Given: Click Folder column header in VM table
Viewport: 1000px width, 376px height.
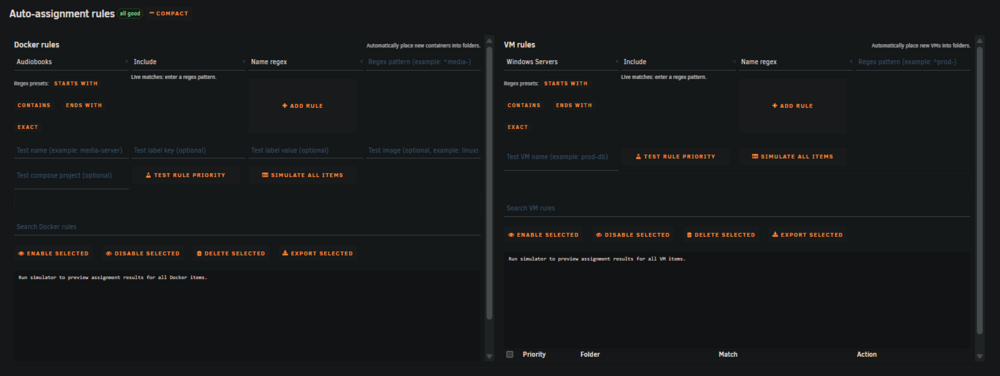Looking at the screenshot, I should [x=590, y=354].
